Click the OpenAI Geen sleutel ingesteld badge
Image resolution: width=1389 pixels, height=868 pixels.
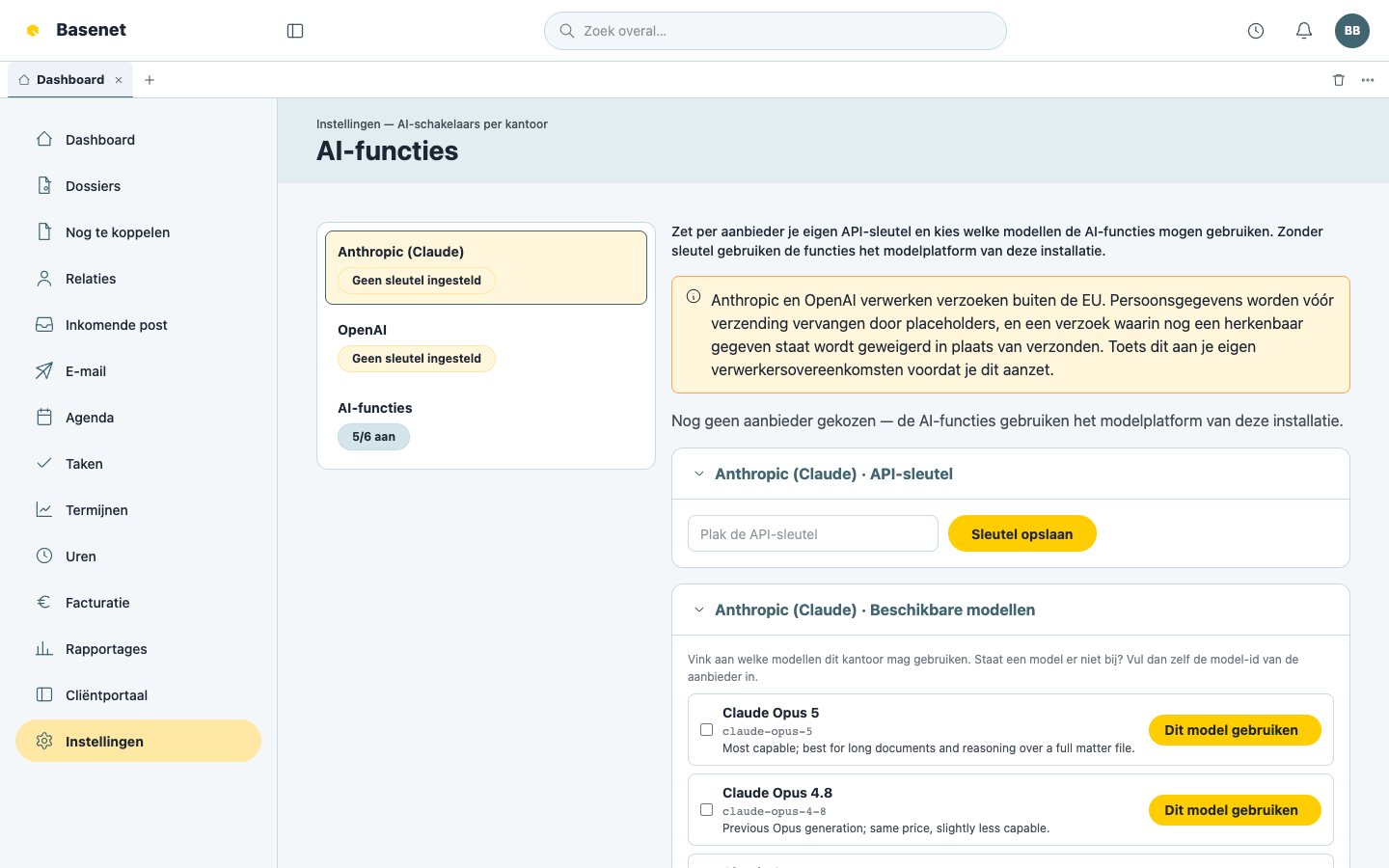pyautogui.click(x=417, y=359)
